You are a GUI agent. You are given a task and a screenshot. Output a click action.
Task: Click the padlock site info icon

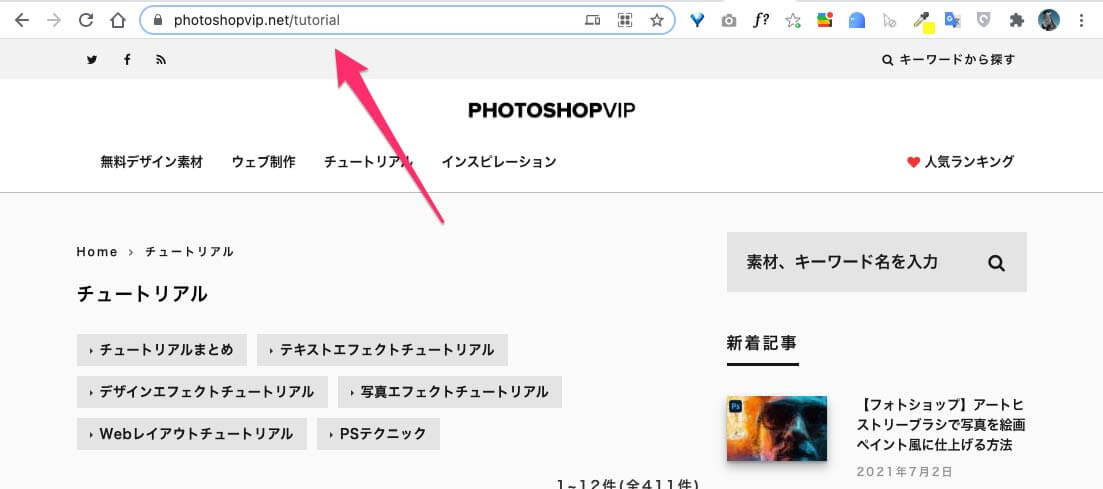click(x=158, y=20)
